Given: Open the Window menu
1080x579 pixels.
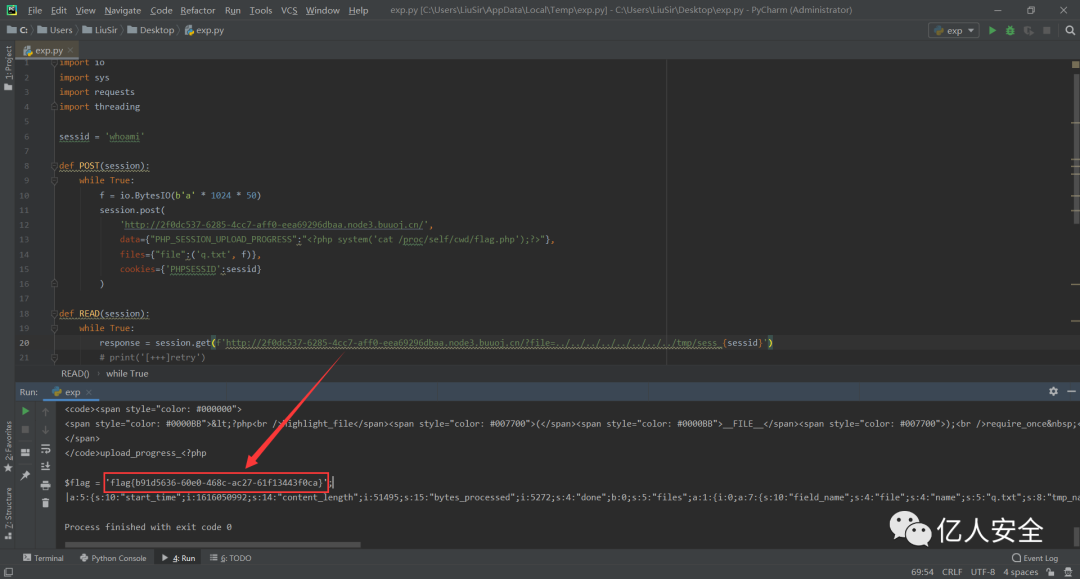Looking at the screenshot, I should pos(322,10).
